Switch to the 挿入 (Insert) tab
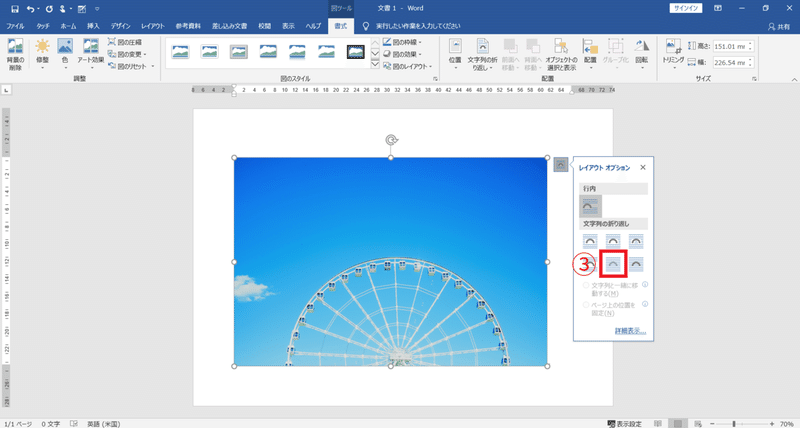Screen dimensions: 800x428 click(93, 26)
